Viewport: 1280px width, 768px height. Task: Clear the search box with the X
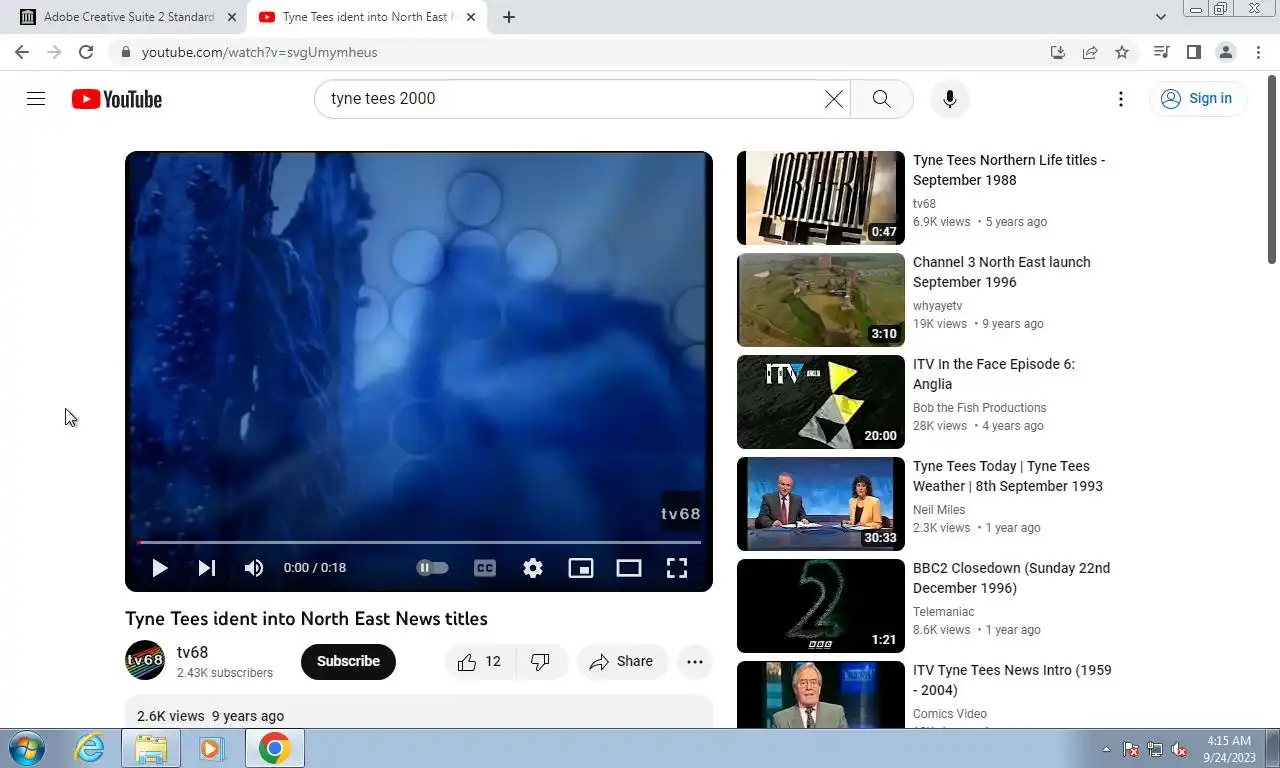pos(833,99)
